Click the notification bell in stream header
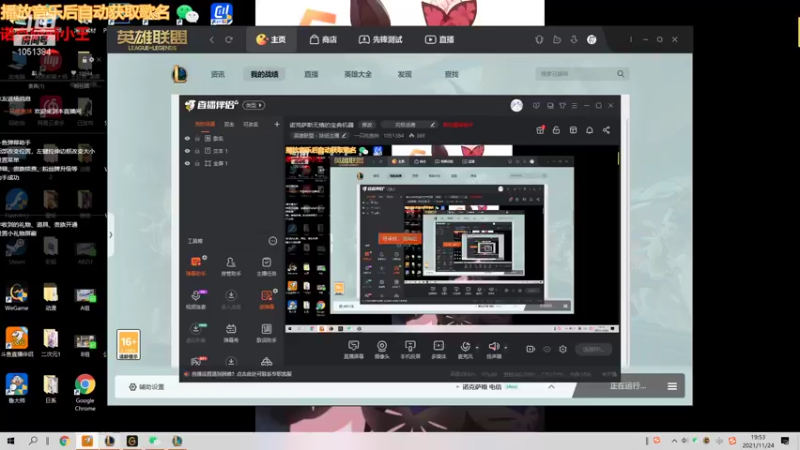Screen dimensions: 800x450 coord(589,130)
